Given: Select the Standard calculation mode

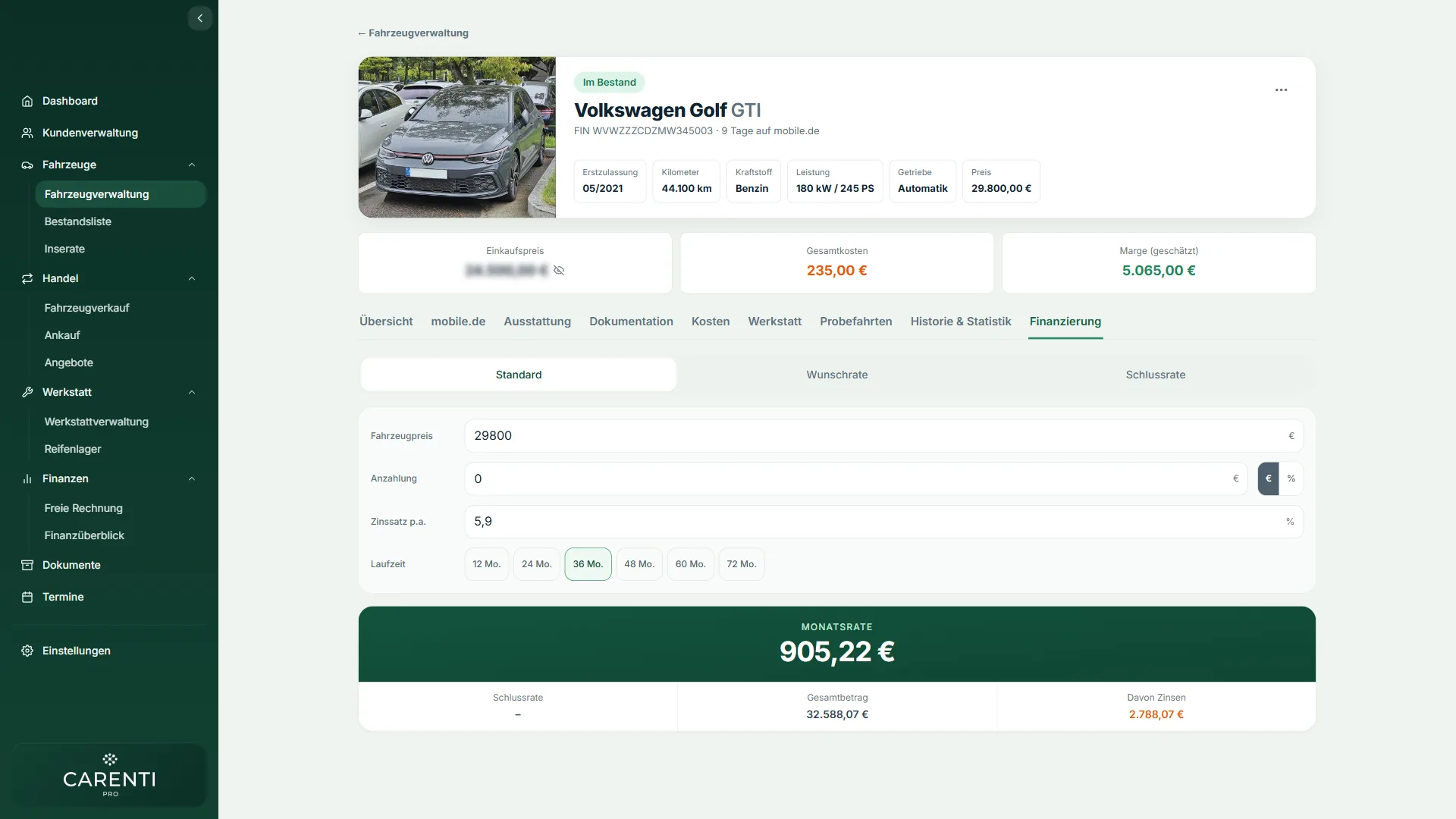Looking at the screenshot, I should coord(519,375).
